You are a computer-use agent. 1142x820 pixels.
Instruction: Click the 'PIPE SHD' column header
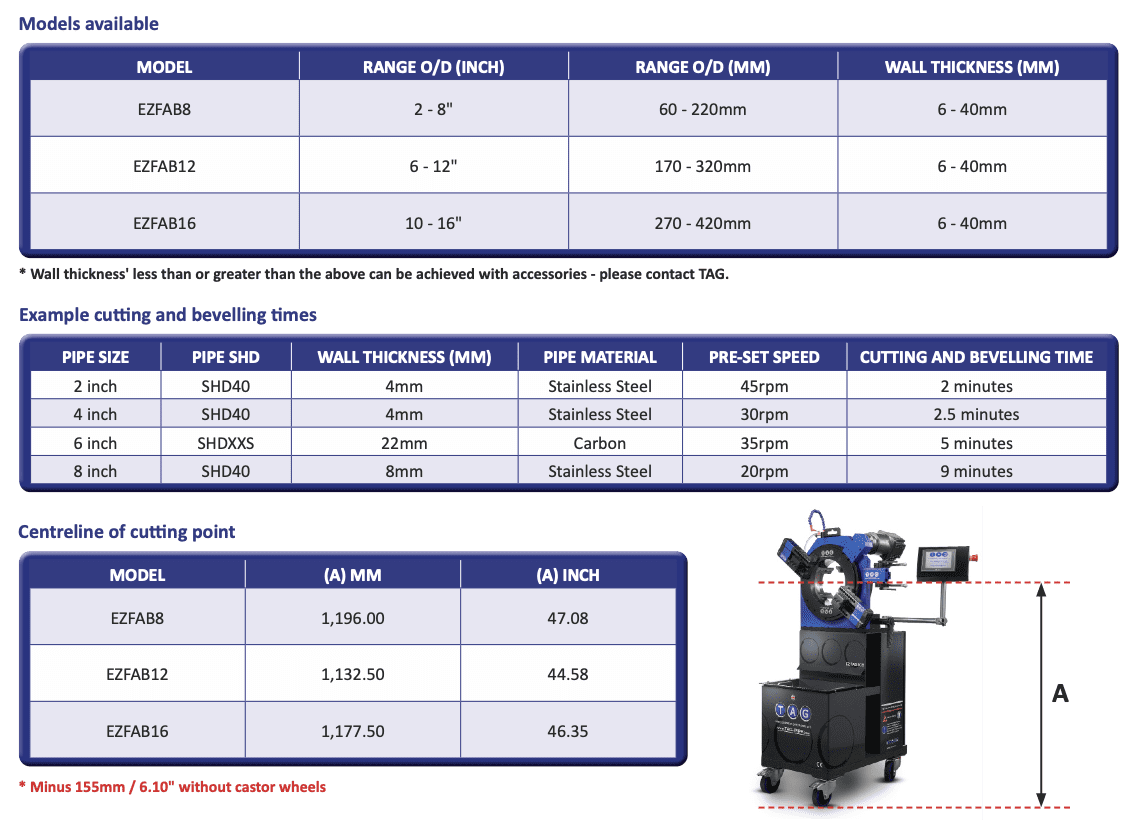pyautogui.click(x=226, y=357)
